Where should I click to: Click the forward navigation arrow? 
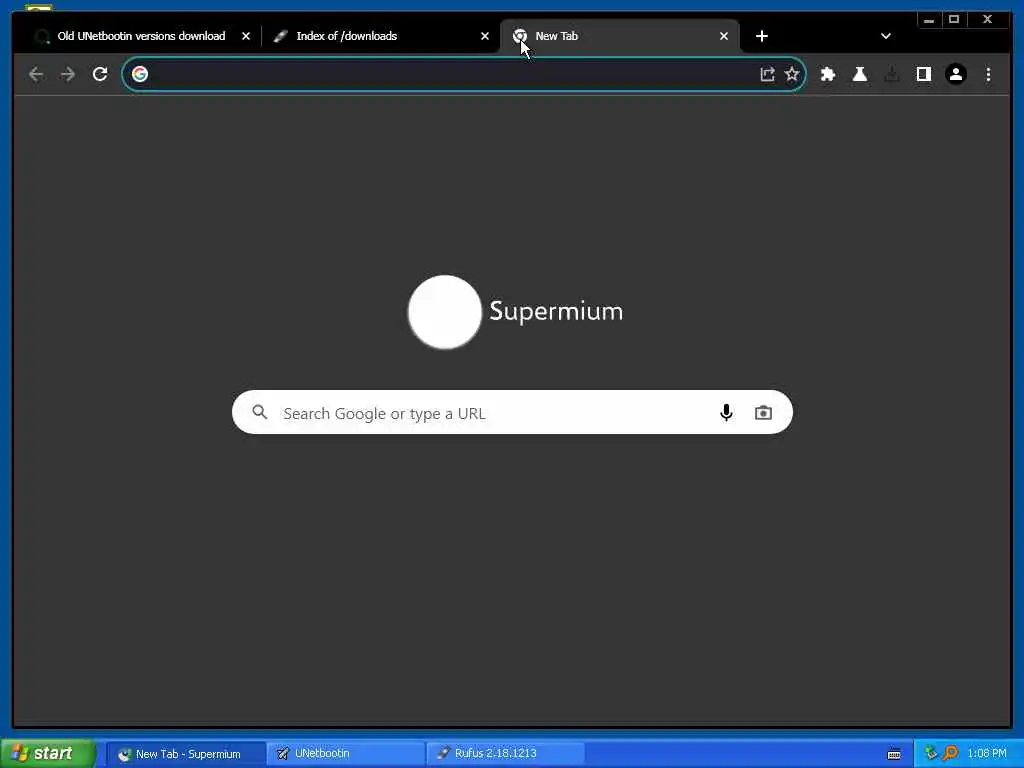click(x=68, y=74)
